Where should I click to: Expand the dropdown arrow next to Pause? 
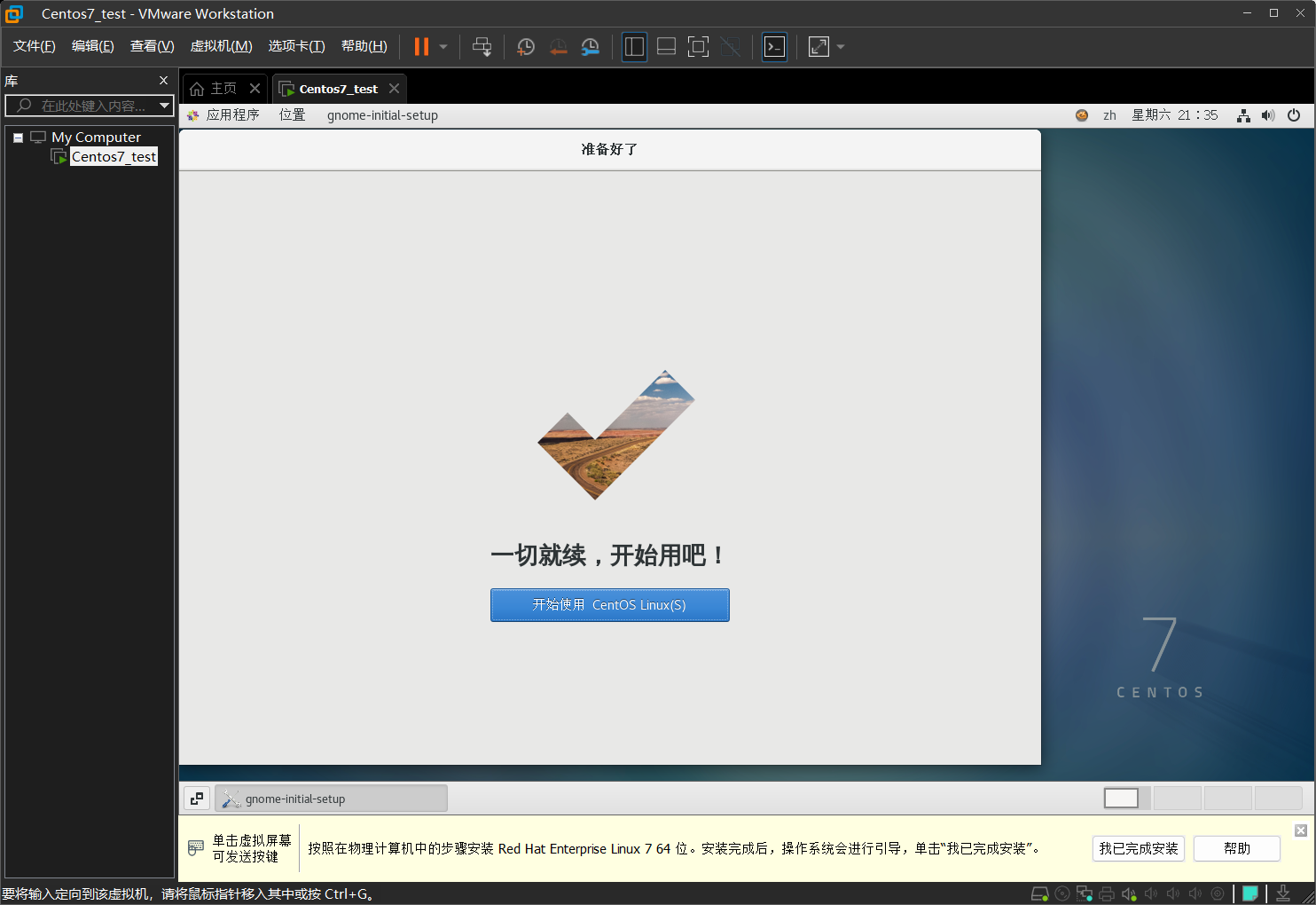pyautogui.click(x=443, y=47)
